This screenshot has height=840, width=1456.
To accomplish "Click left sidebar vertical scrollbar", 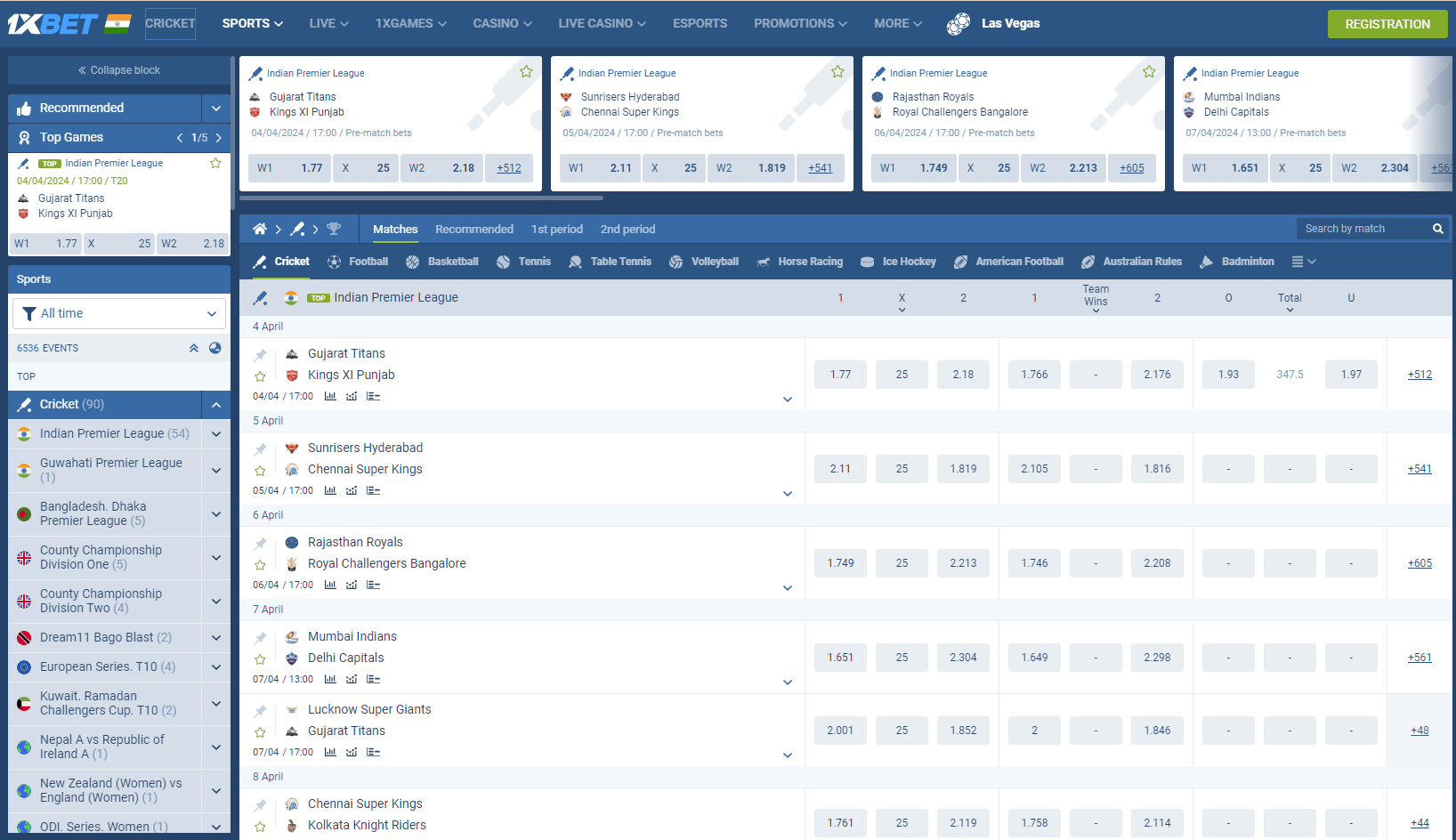I will pos(233,133).
